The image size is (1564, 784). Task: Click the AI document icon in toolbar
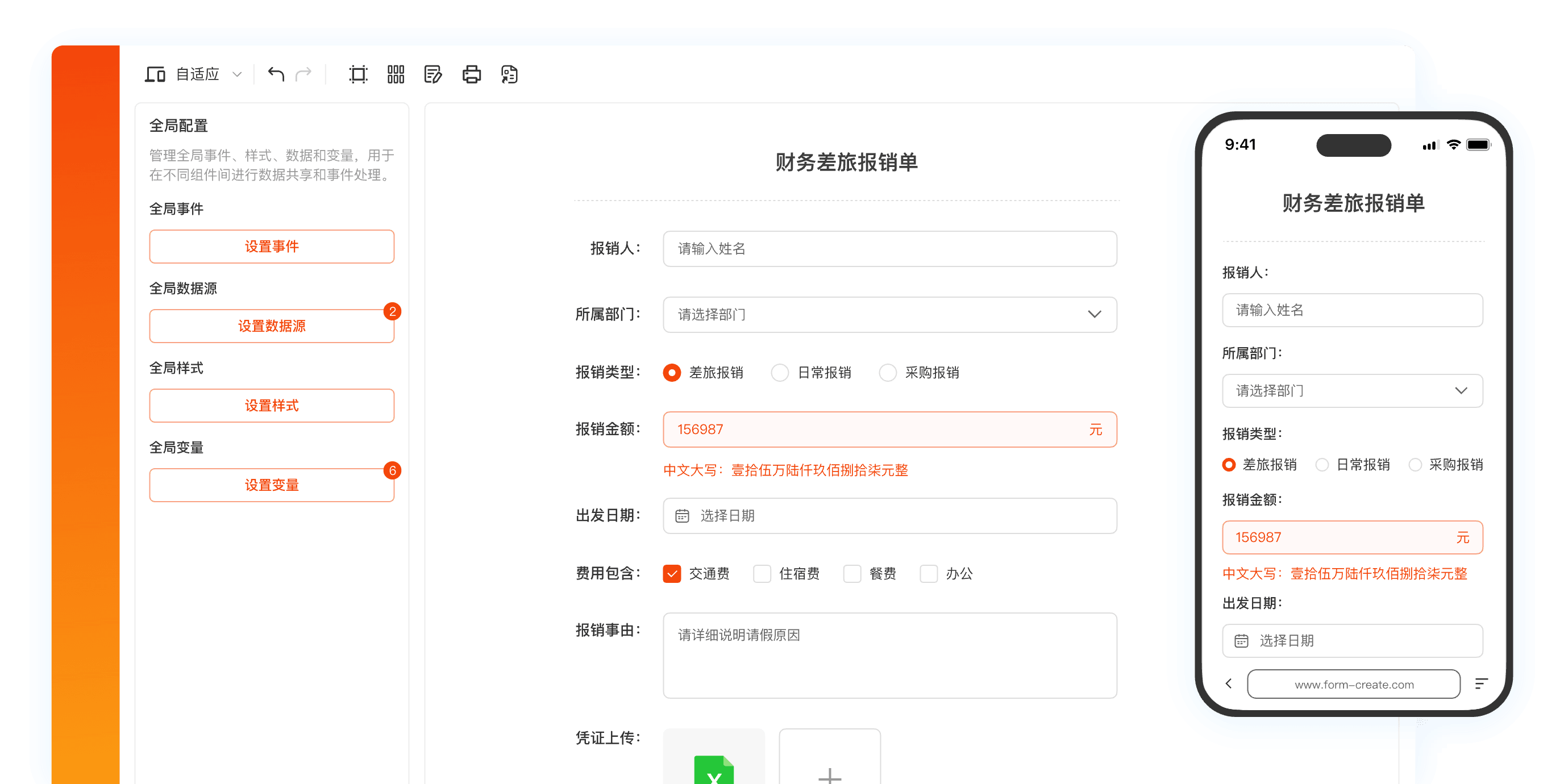click(509, 74)
